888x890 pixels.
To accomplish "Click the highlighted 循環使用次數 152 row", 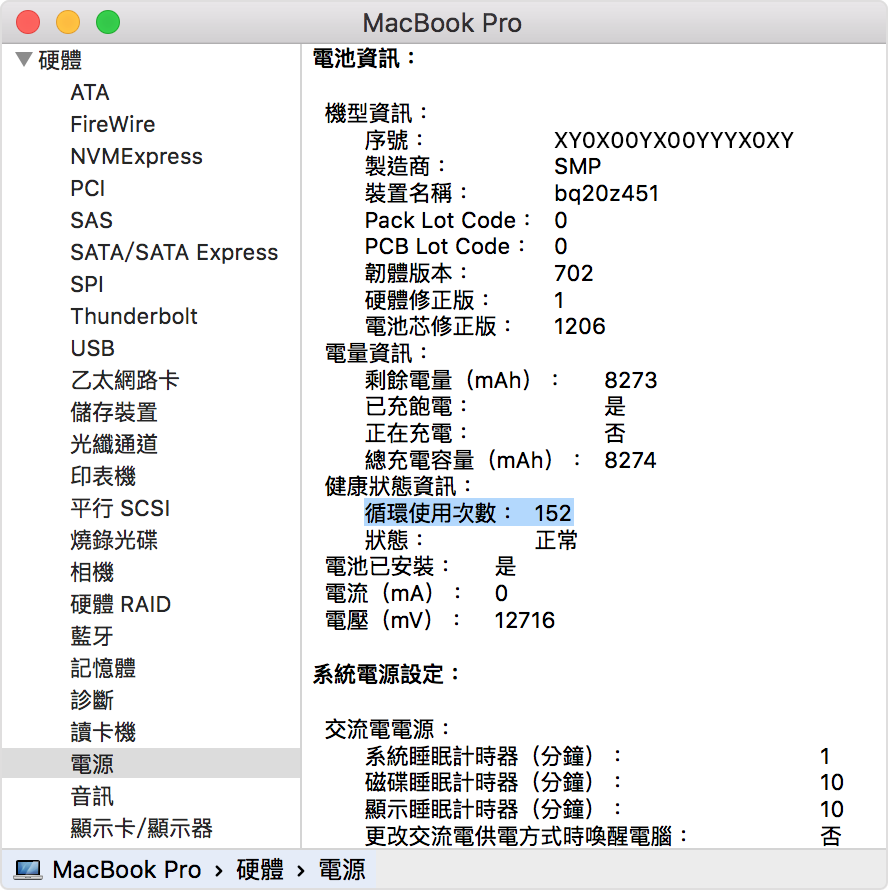I will [468, 513].
